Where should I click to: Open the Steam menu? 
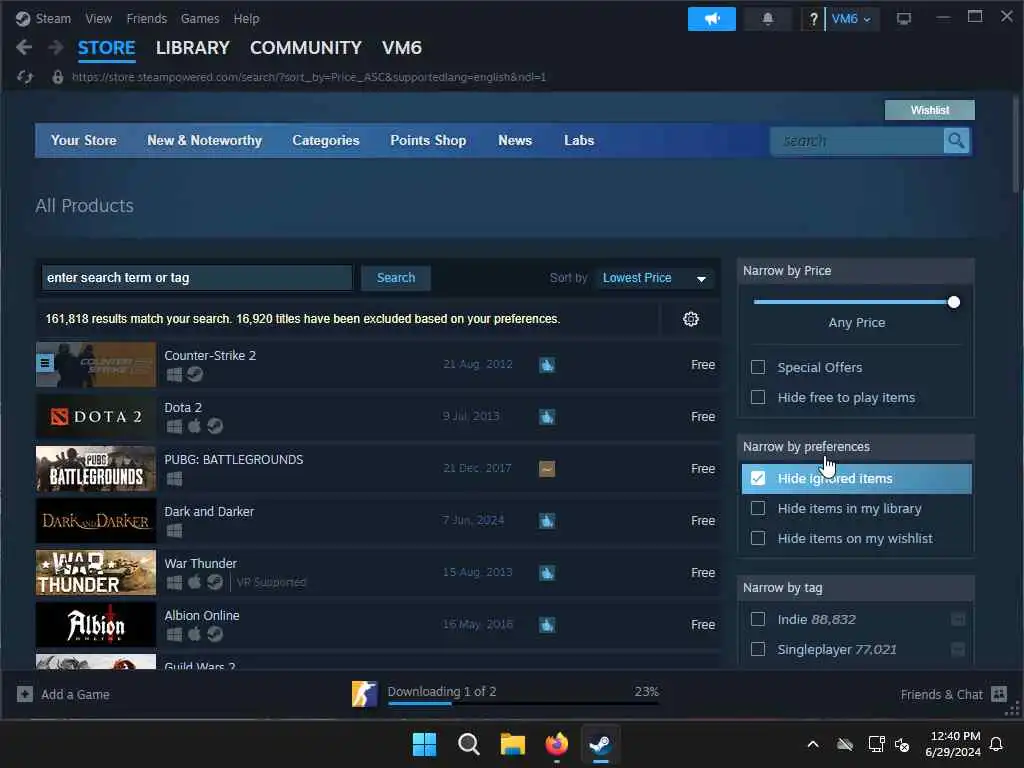click(53, 18)
